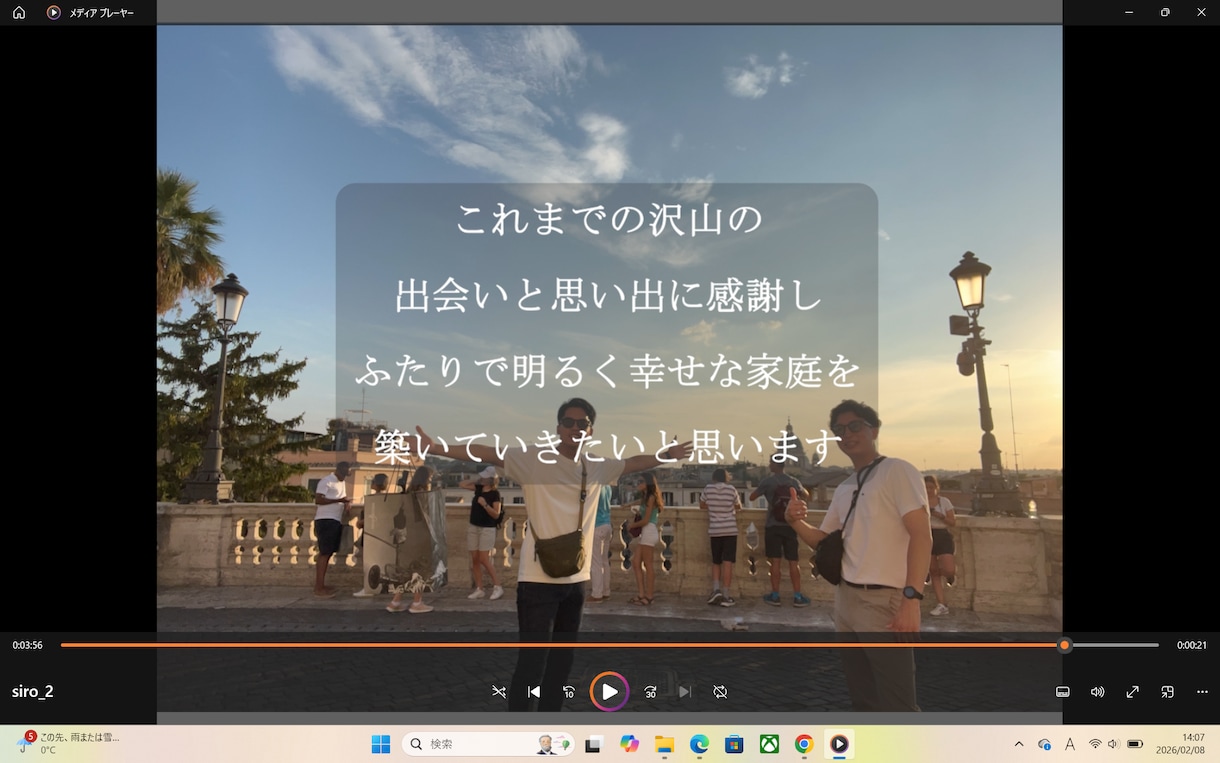Screen dimensions: 1220x763
Task: Go to the Media Player home page
Action: click(19, 12)
